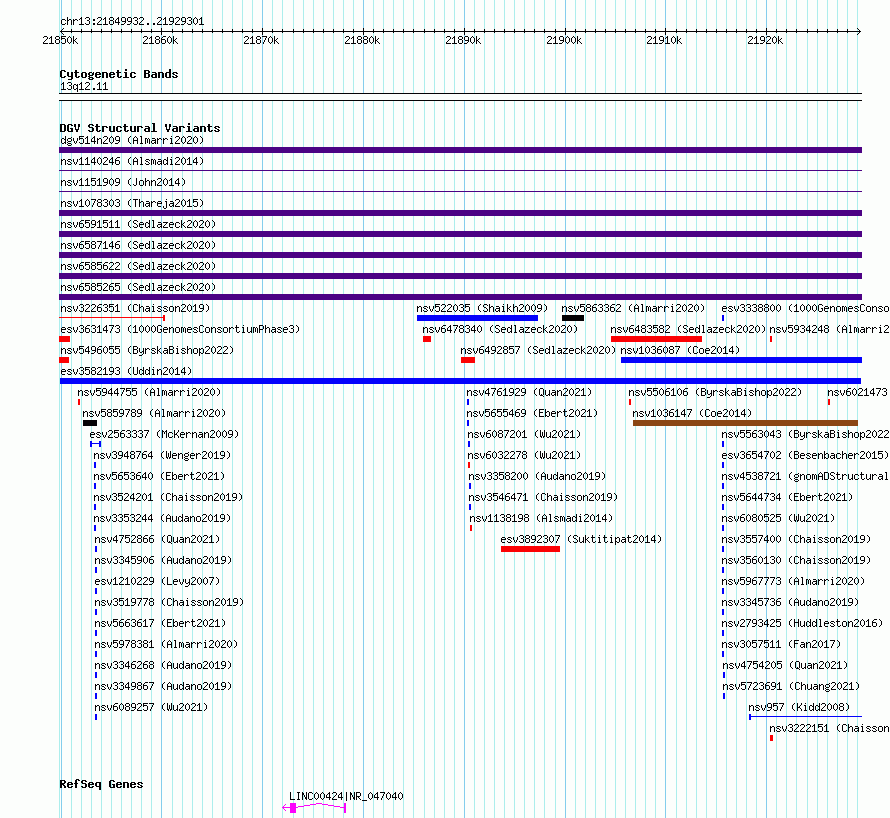This screenshot has width=890, height=818.
Task: Select the 13q12.11 band label
Action: [x=84, y=86]
